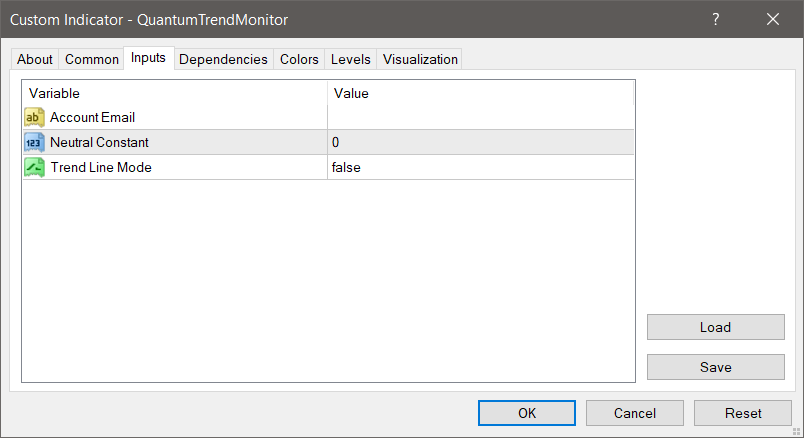Go to the Dependencies tab

pyautogui.click(x=223, y=60)
